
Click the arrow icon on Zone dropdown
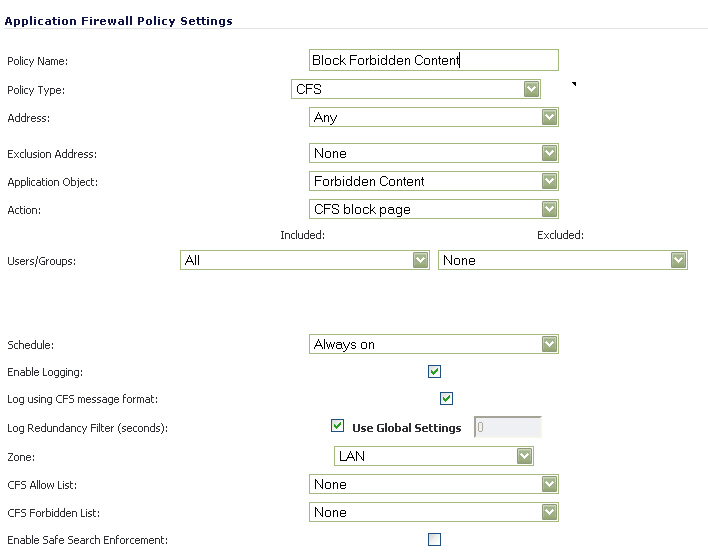(525, 456)
